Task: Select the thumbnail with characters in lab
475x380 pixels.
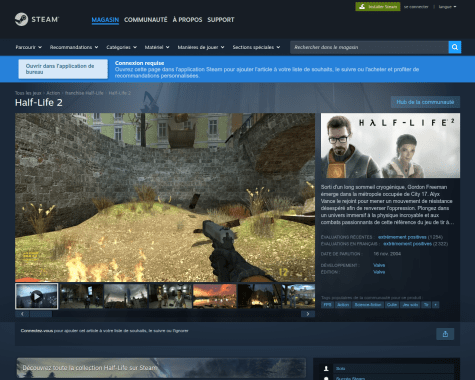Action: (x=170, y=296)
